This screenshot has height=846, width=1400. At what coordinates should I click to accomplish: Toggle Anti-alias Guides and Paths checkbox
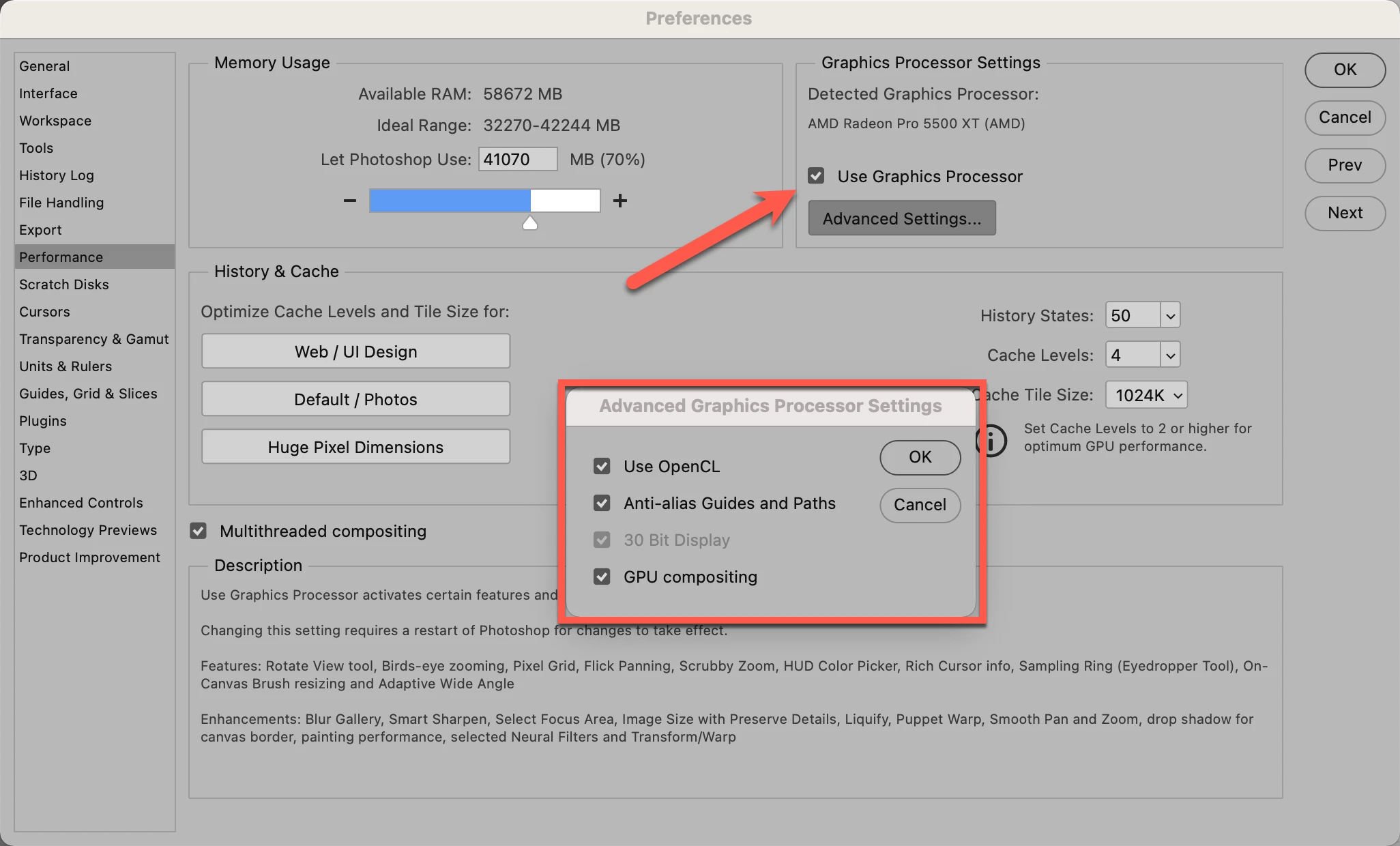602,503
